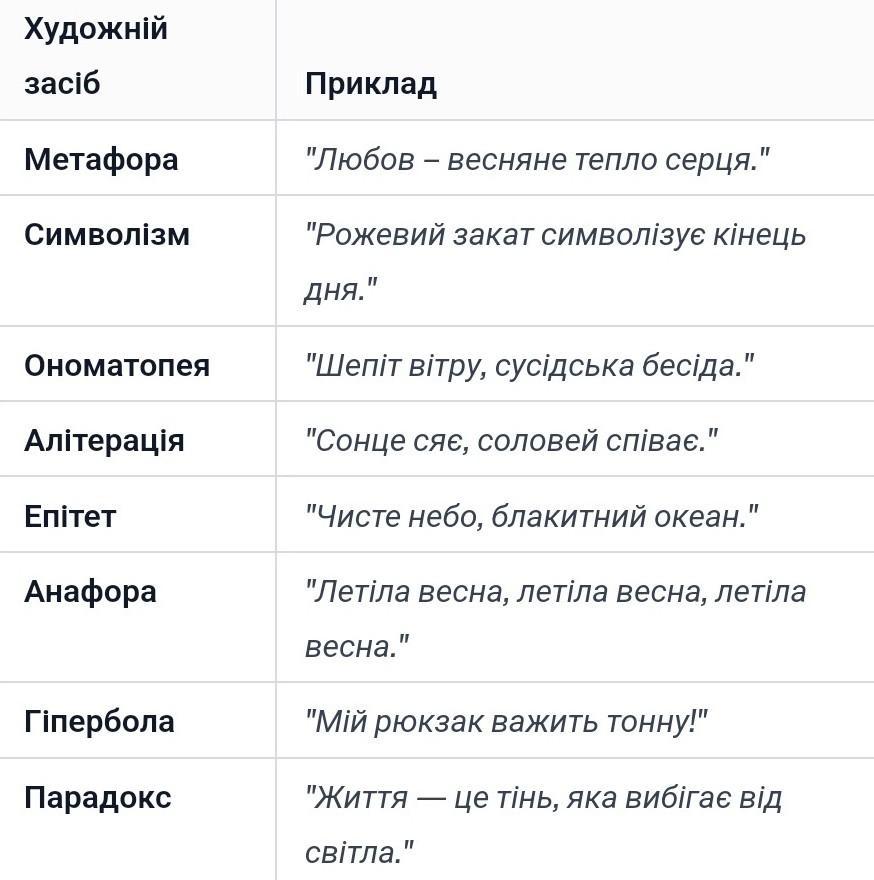Click the "Художній засіб" column header
Image resolution: width=874 pixels, height=880 pixels.
(96, 56)
